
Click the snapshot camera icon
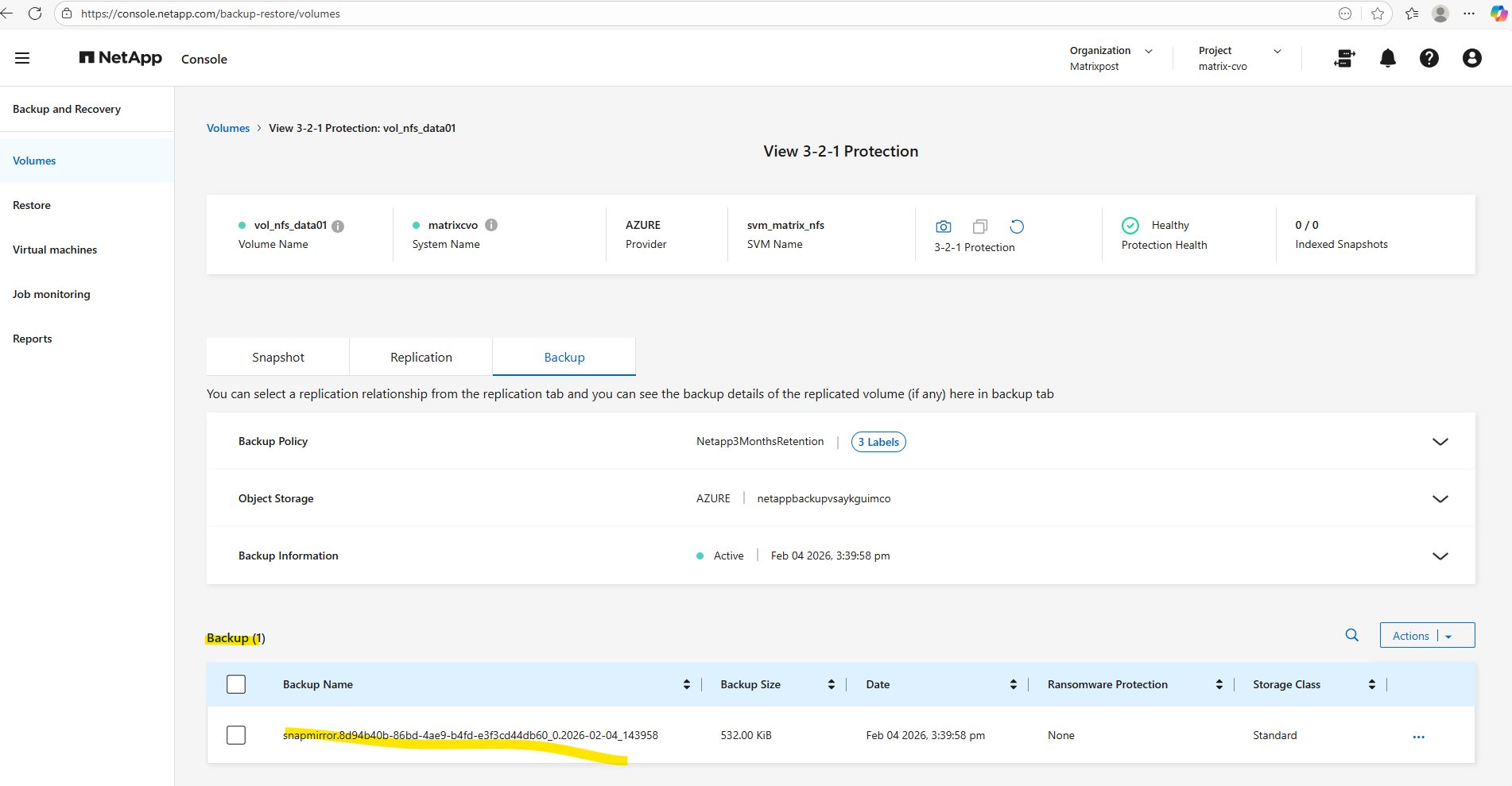(943, 227)
